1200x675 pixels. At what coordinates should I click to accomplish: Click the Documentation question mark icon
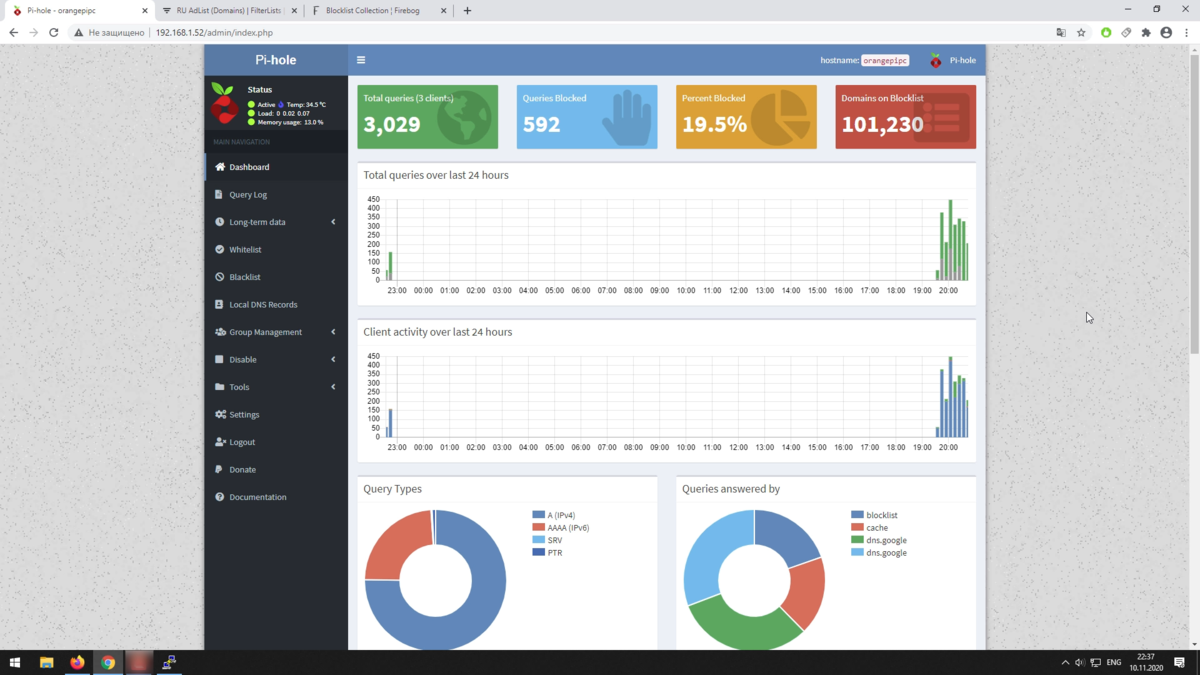click(x=220, y=497)
